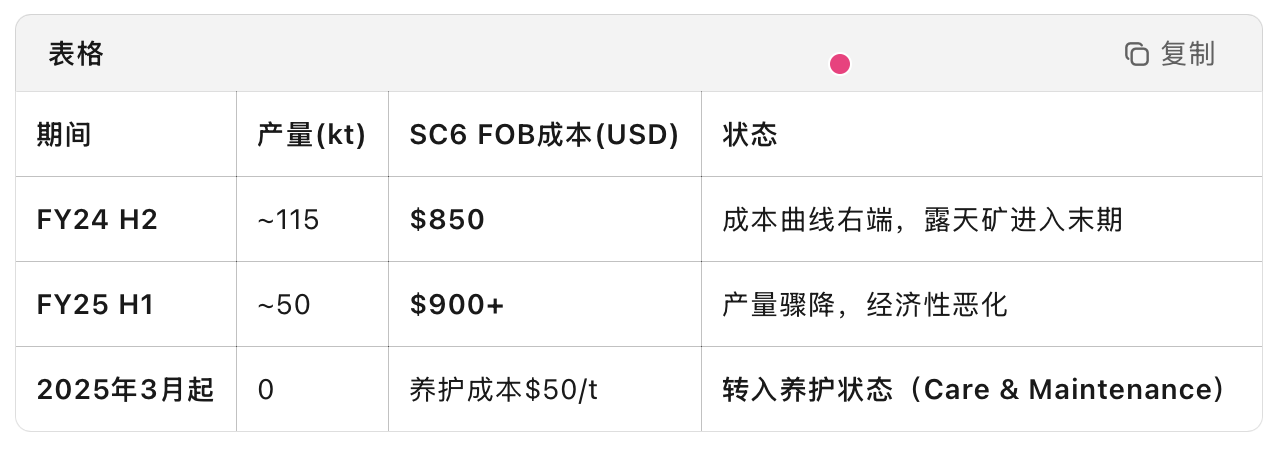Click the ~50 production cell
The width and height of the screenshot is (1272, 454).
point(284,305)
